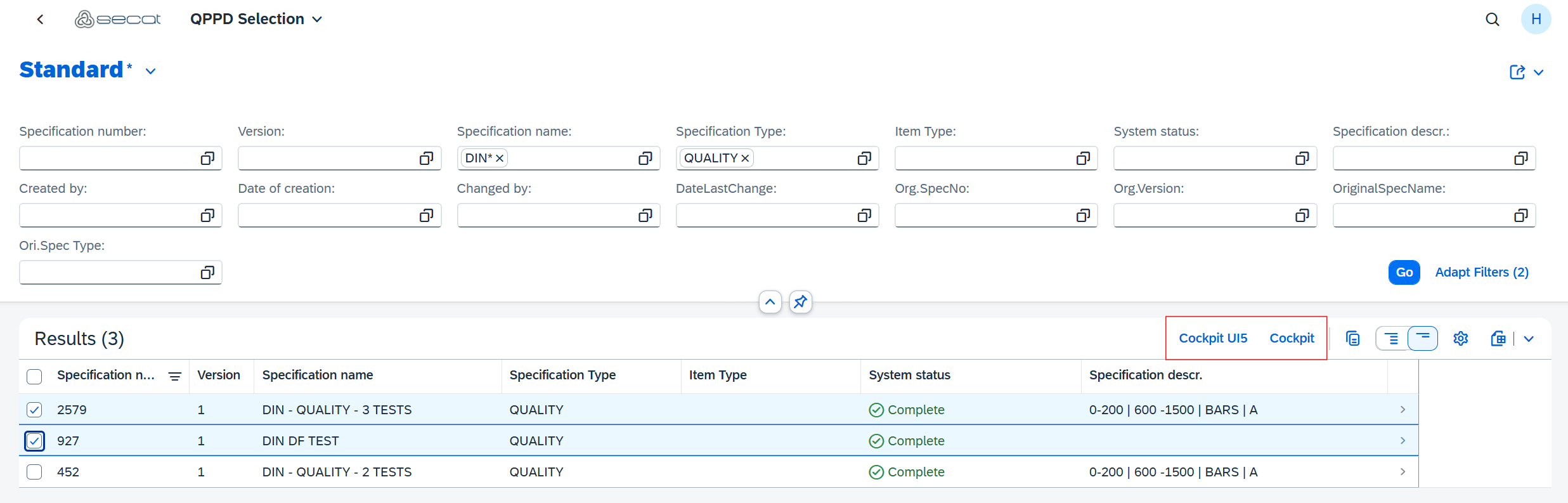Remove the DIN* filter token
Image resolution: width=1568 pixels, height=503 pixels.
pos(500,159)
